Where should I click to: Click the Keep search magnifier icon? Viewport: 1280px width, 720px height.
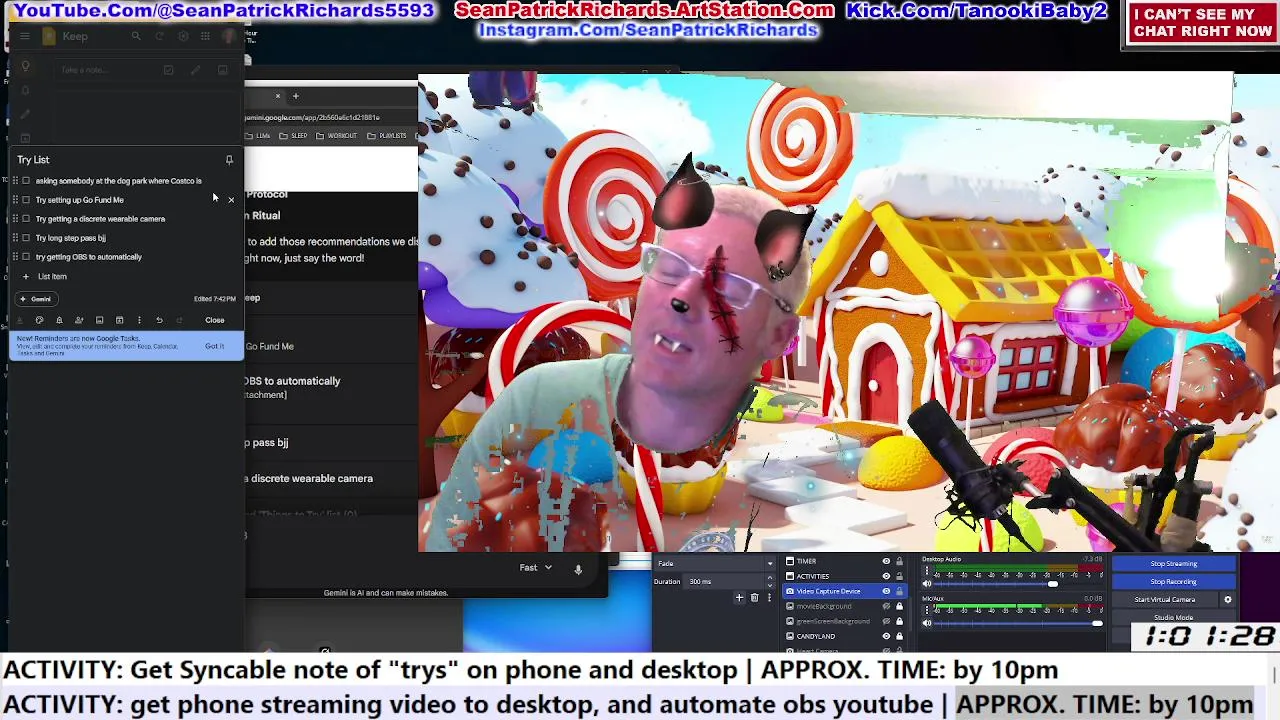(136, 36)
